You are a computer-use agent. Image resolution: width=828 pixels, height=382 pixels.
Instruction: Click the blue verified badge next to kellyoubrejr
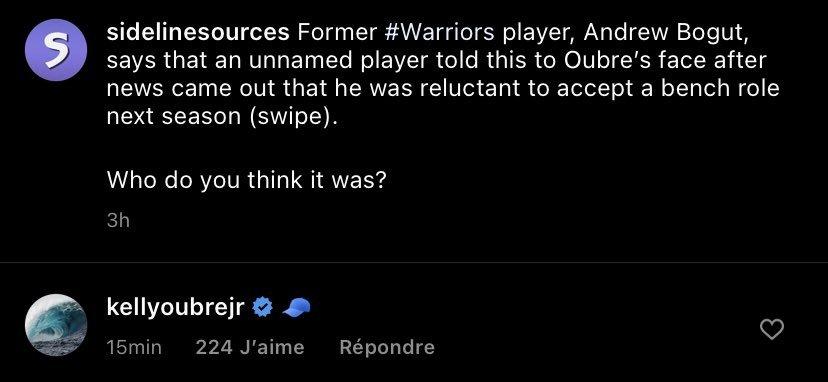pos(262,307)
